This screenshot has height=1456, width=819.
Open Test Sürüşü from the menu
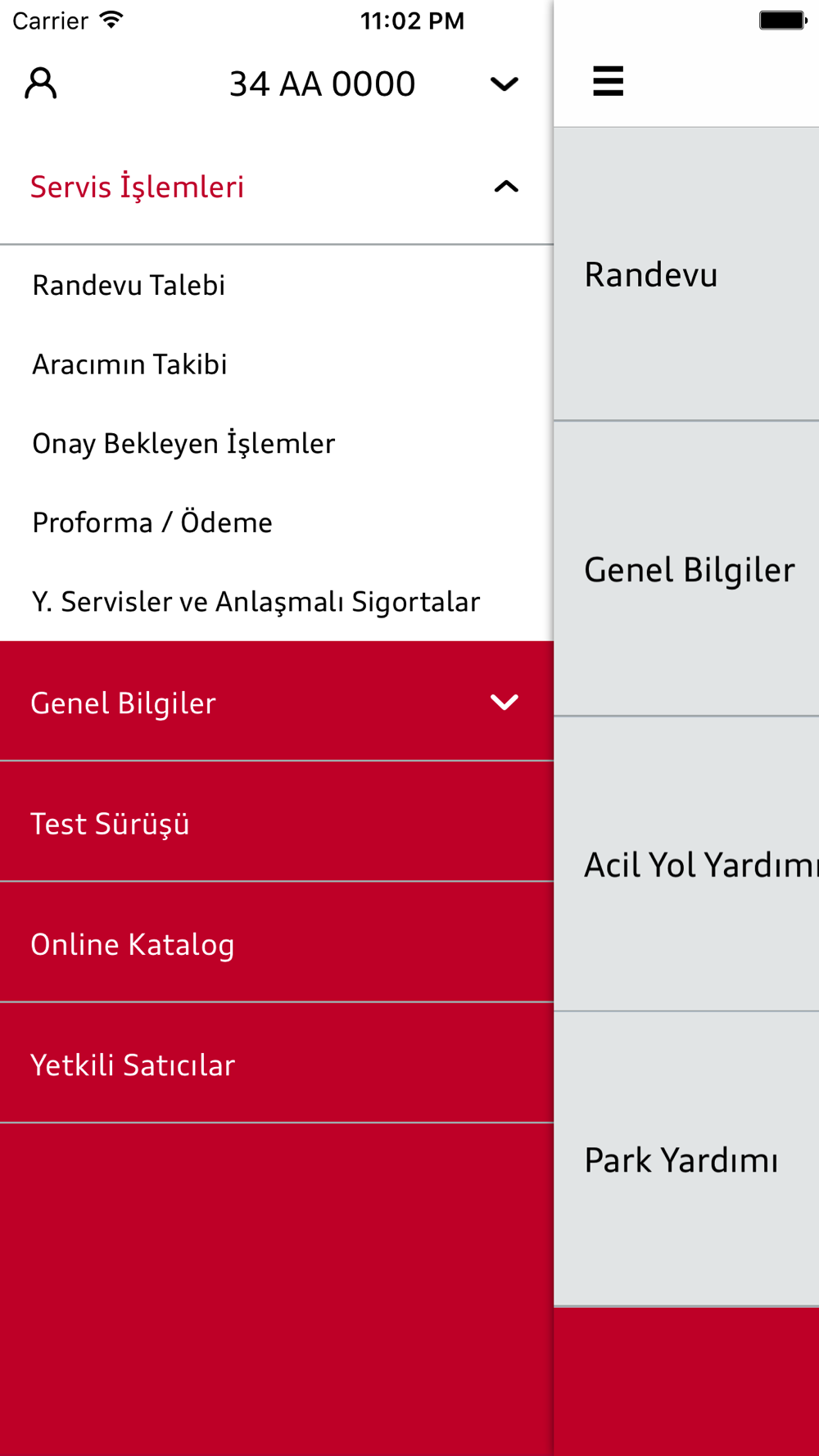point(110,824)
